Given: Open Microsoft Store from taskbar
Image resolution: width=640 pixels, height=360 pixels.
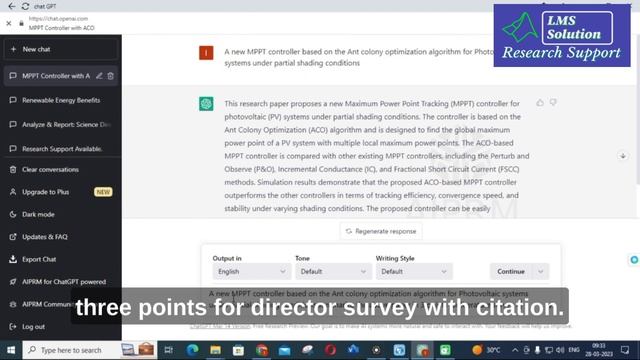Looking at the screenshot, I should [238, 350].
